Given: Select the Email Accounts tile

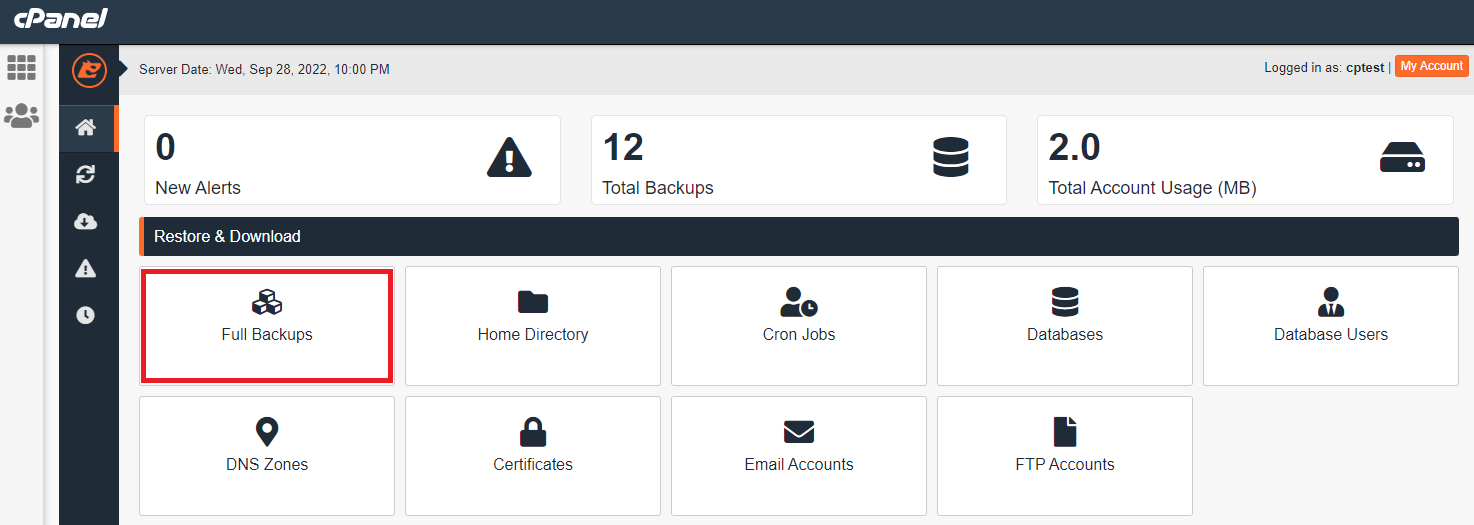Looking at the screenshot, I should [798, 455].
